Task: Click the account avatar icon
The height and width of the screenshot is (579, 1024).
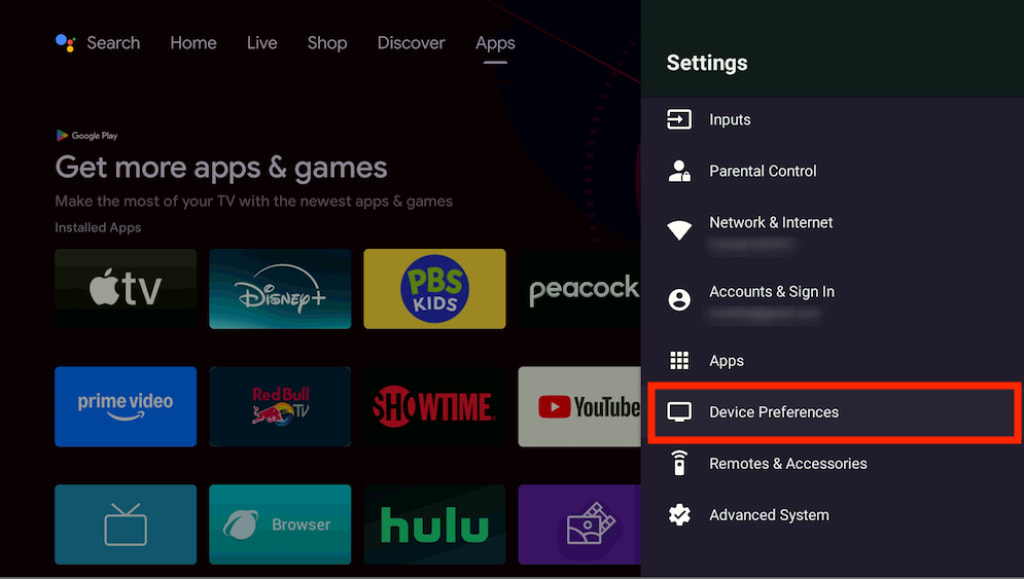Action: pyautogui.click(x=679, y=300)
